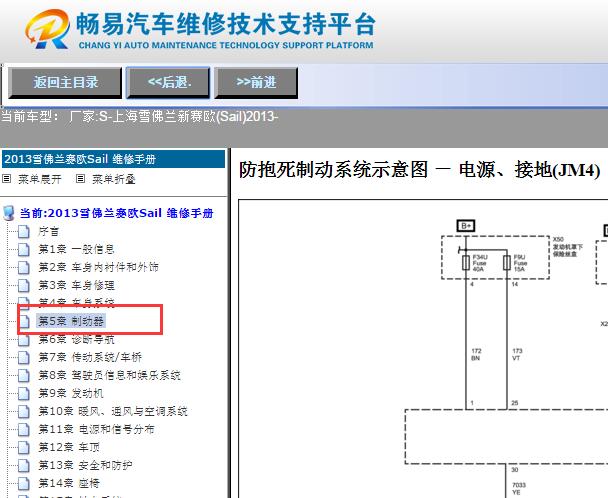608x498 pixels.
Task: Click the page icon next to 序言
Action: point(24,232)
